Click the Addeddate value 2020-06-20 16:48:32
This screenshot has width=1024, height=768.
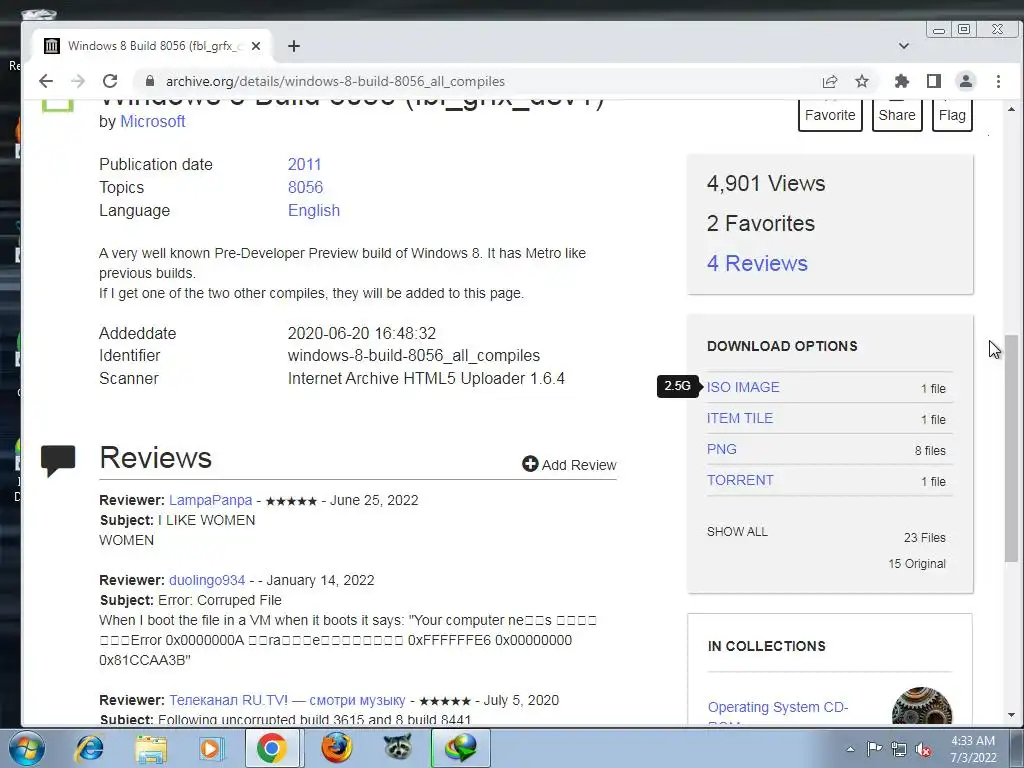pos(362,334)
